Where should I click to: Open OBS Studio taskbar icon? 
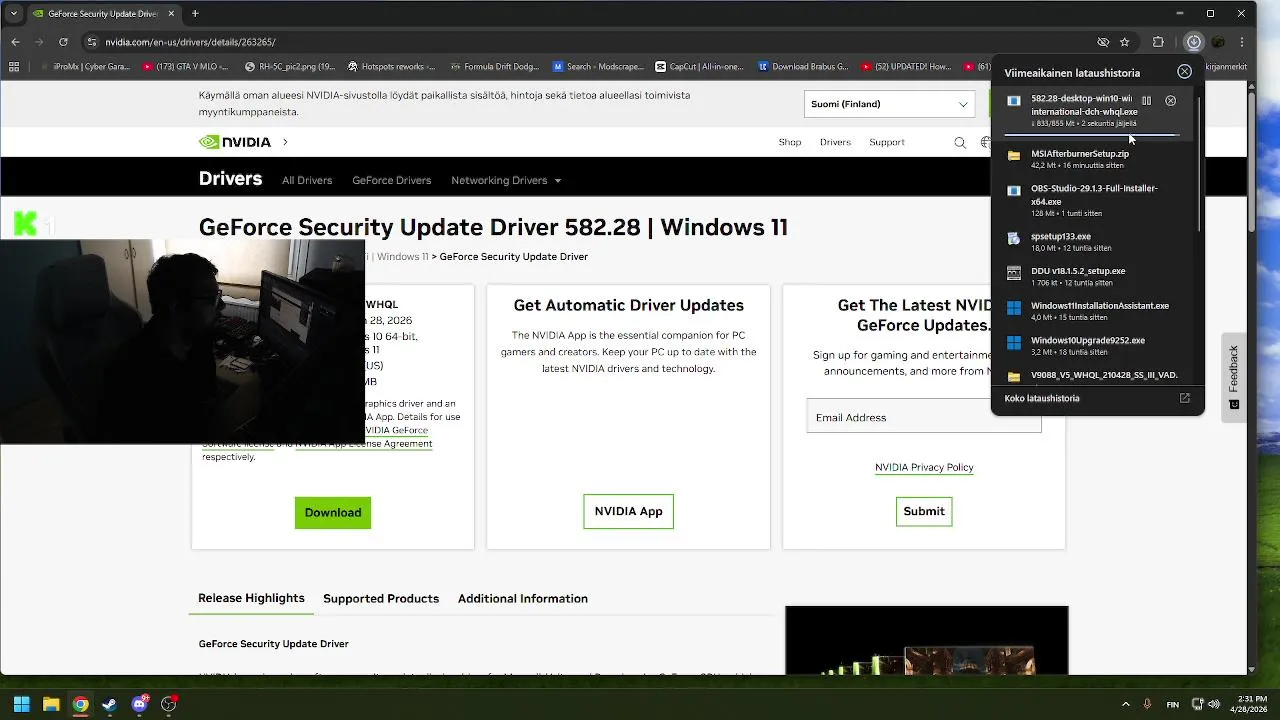(168, 704)
